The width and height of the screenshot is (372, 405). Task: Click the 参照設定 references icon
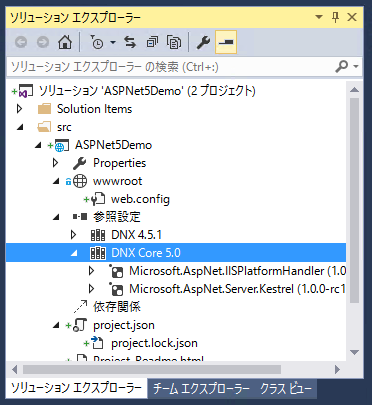(x=80, y=217)
